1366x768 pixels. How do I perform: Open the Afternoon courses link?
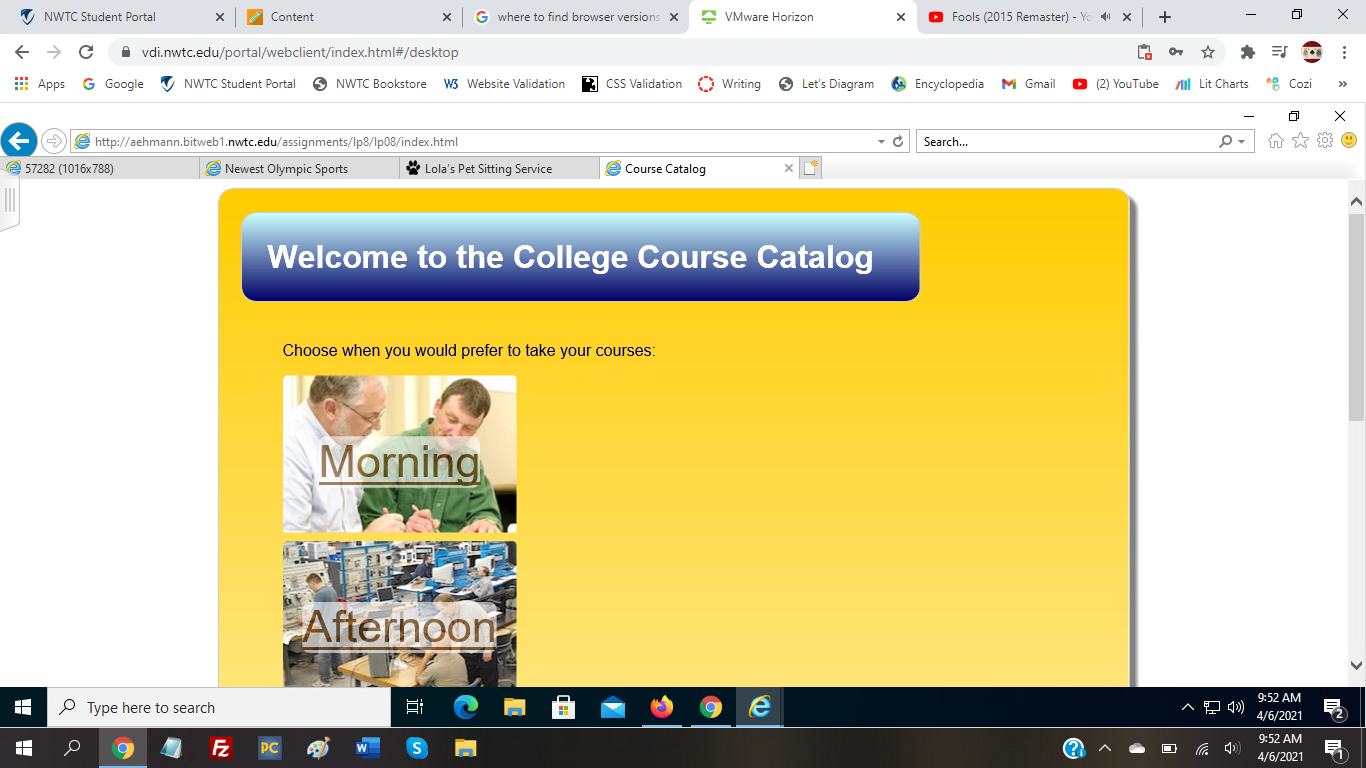397,629
